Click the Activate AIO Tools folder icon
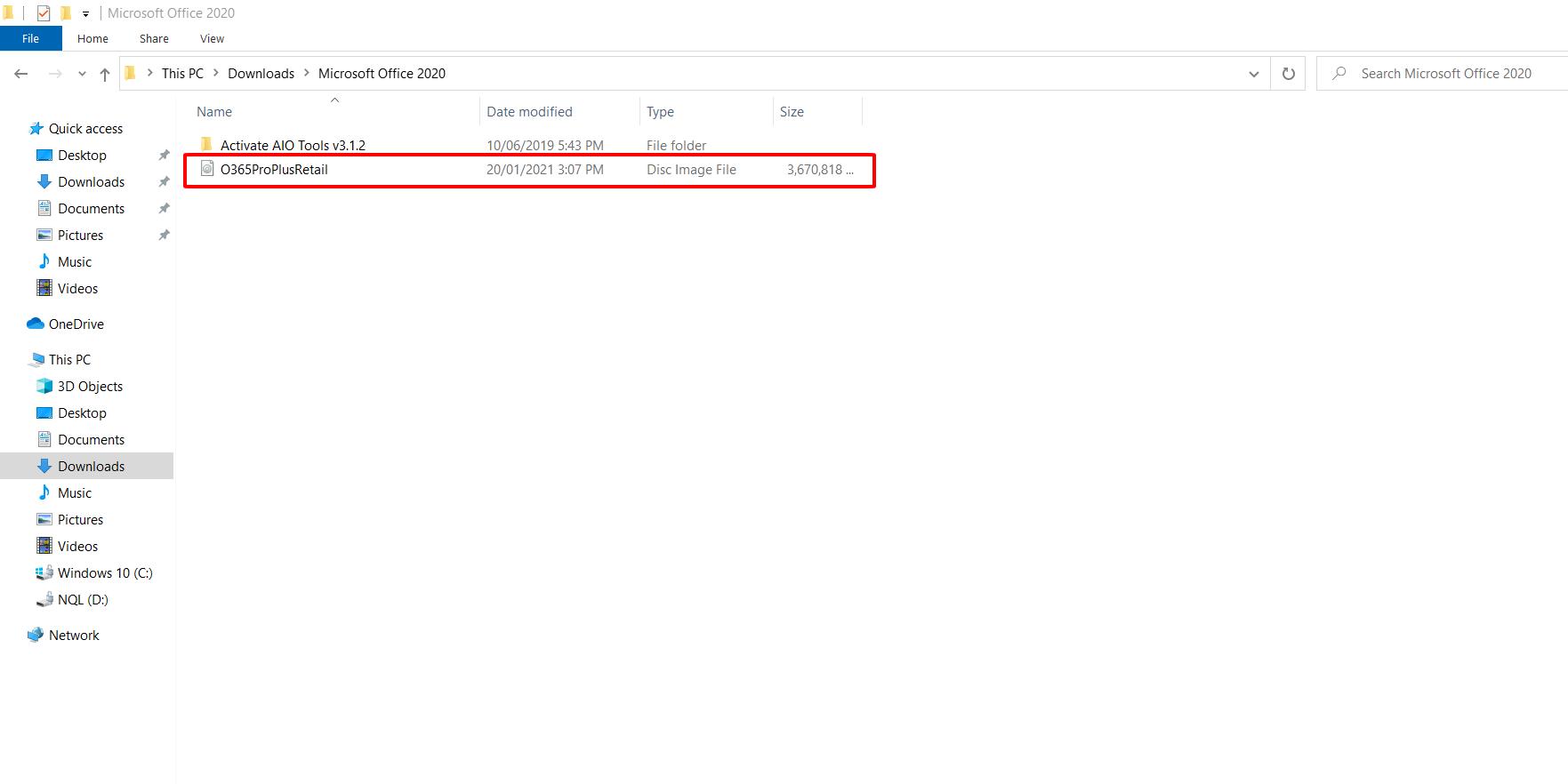The height and width of the screenshot is (784, 1568). click(x=206, y=144)
